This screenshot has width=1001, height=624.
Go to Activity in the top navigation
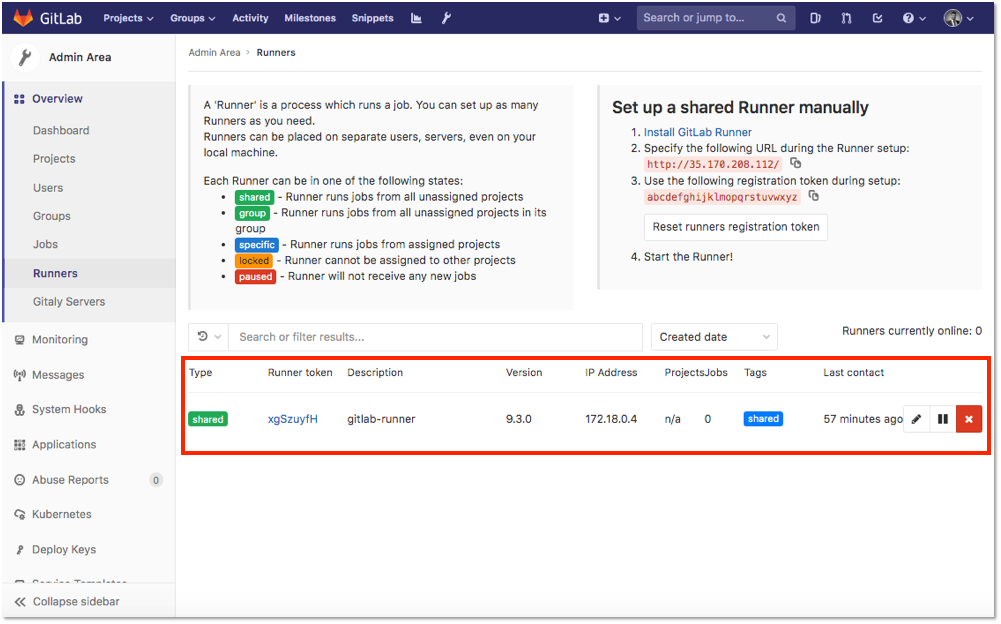250,18
